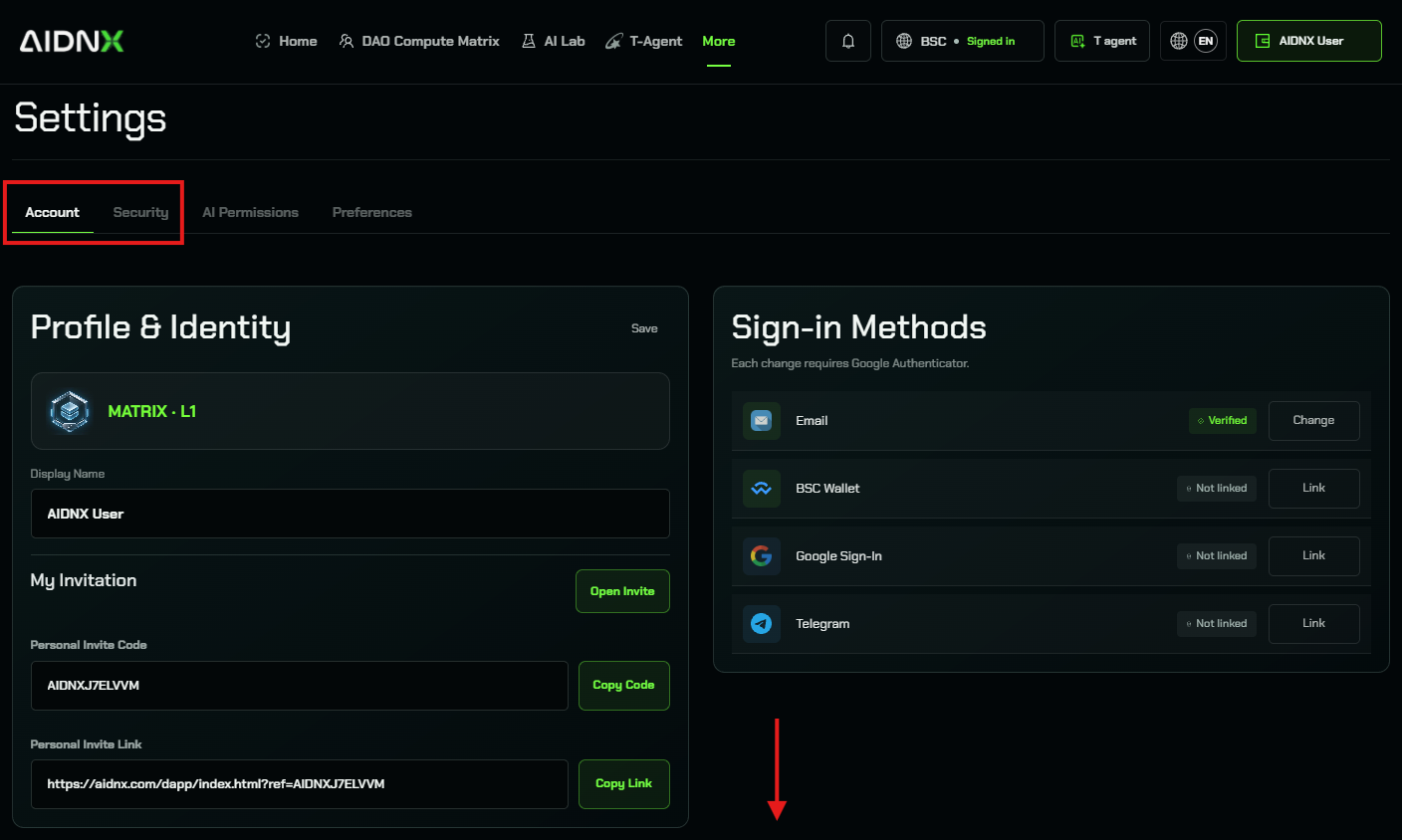Change the email sign-in method
Image resolution: width=1402 pixels, height=840 pixels.
click(1313, 421)
